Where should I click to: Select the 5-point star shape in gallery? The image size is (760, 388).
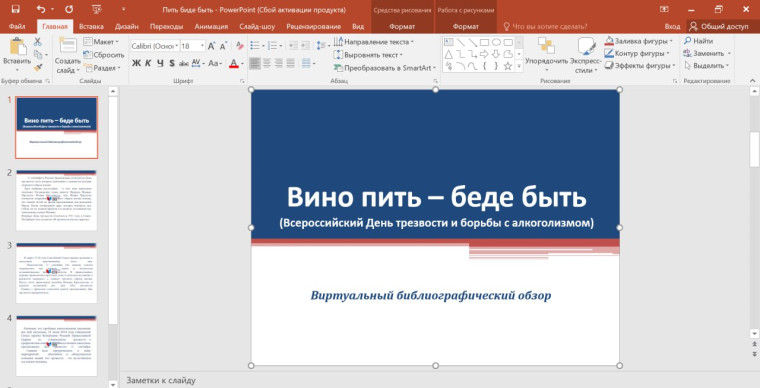507,66
